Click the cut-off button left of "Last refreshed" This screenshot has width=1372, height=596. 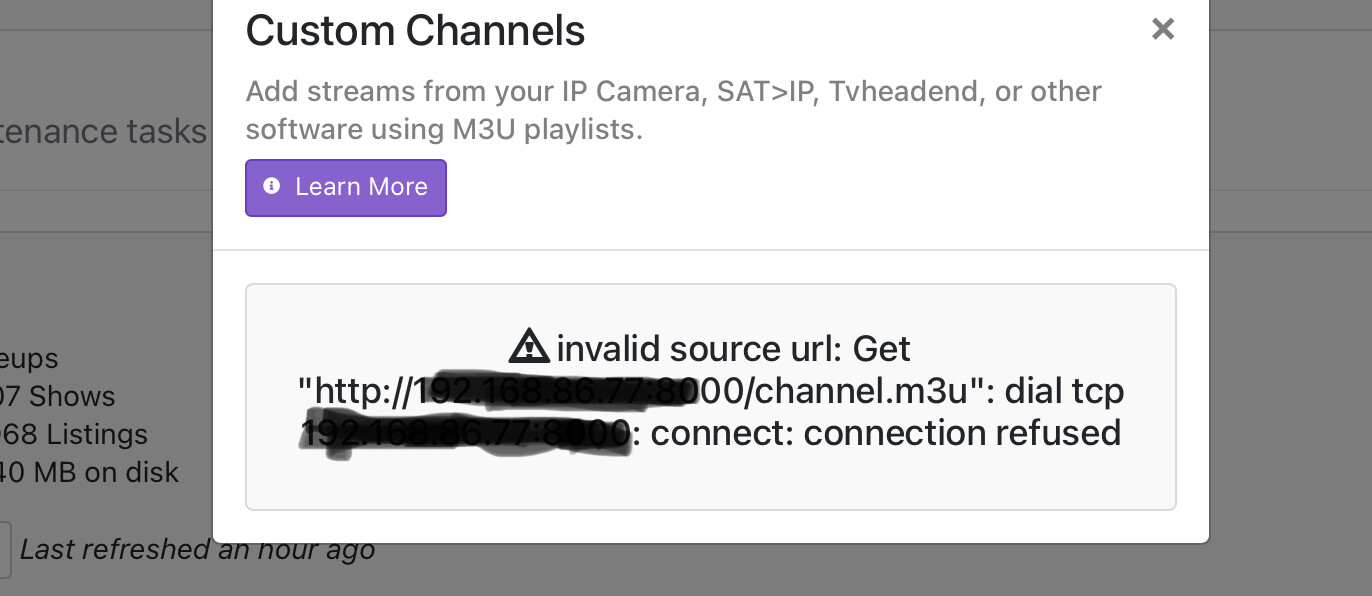pyautogui.click(x=5, y=549)
